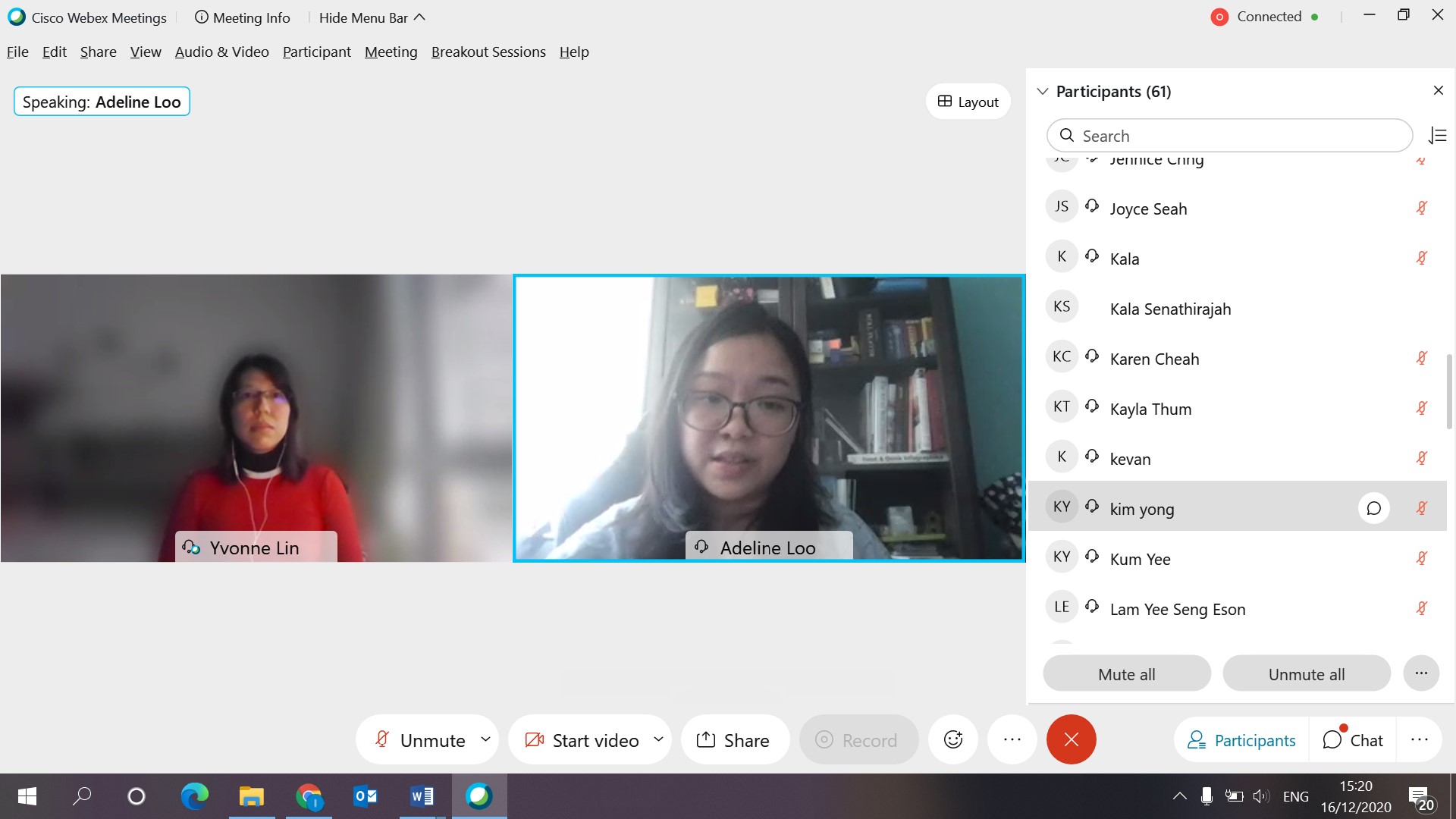
Task: Open the Participant menu
Action: (x=317, y=52)
